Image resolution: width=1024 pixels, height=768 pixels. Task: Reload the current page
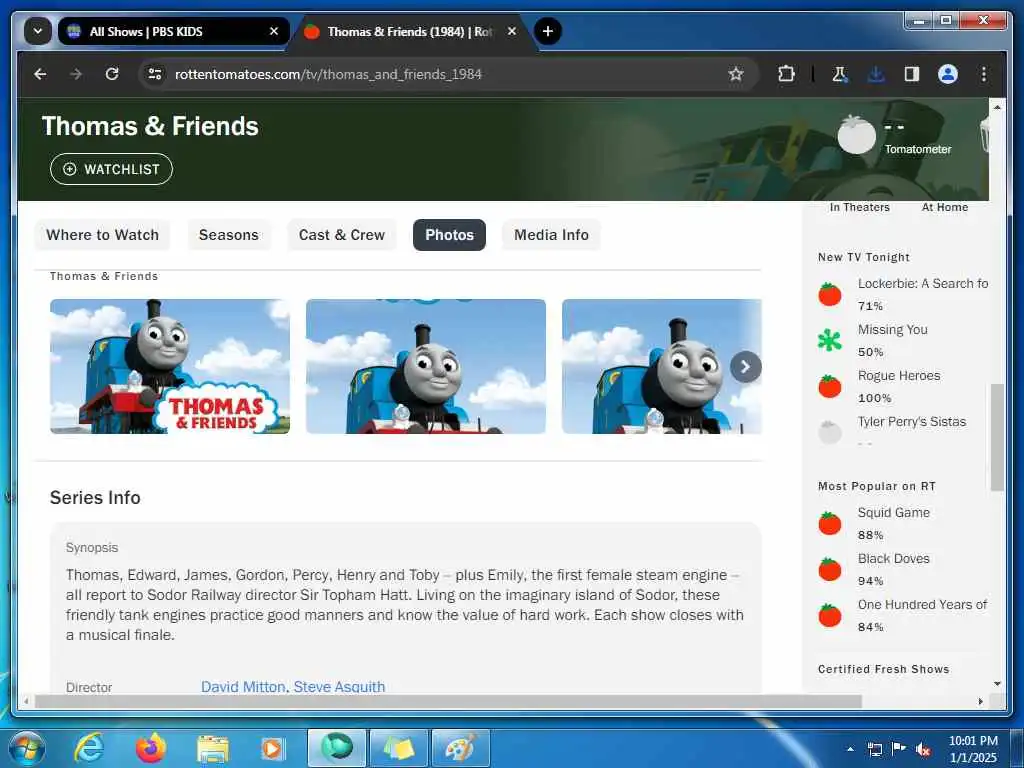coord(112,74)
